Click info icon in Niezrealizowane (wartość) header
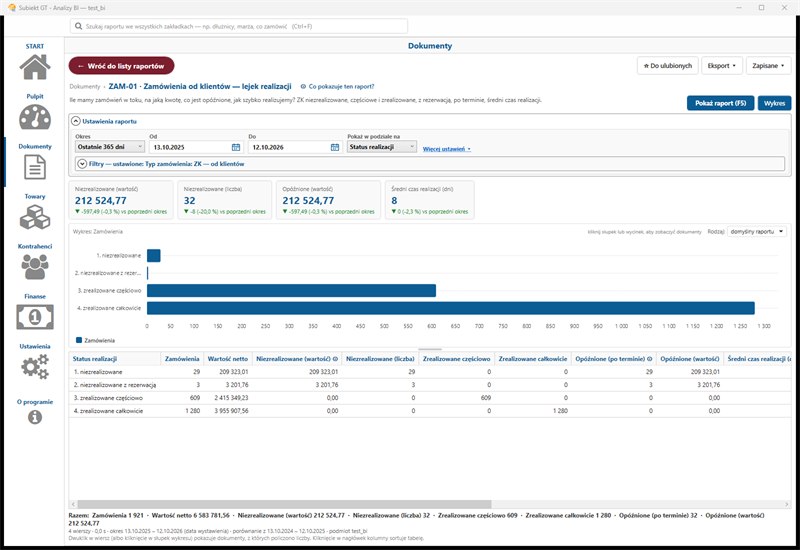The image size is (800, 550). pyautogui.click(x=335, y=359)
